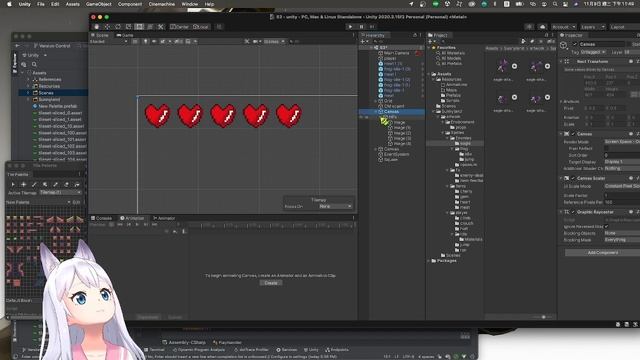This screenshot has width=640, height=360.
Task: Toggle Ignore Reversed Graphics checkbox
Action: point(607,227)
